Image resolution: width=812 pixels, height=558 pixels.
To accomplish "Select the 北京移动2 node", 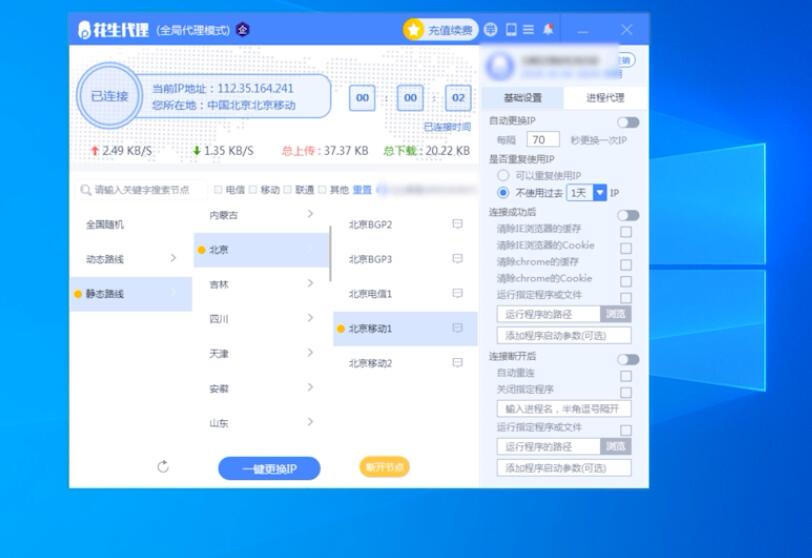I will pyautogui.click(x=405, y=363).
